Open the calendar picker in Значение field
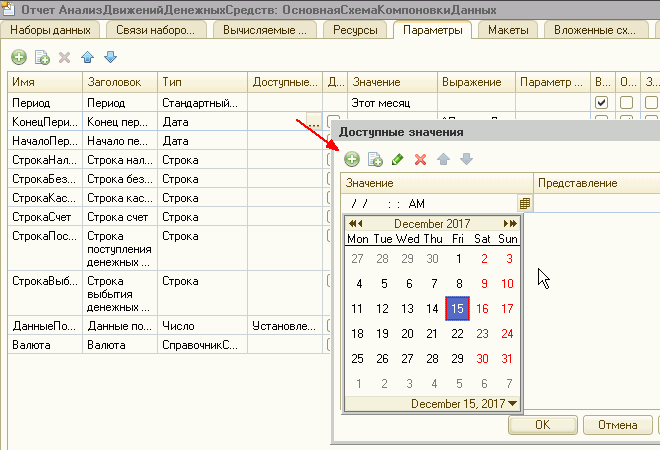Viewport: 660px width, 450px height. point(524,204)
